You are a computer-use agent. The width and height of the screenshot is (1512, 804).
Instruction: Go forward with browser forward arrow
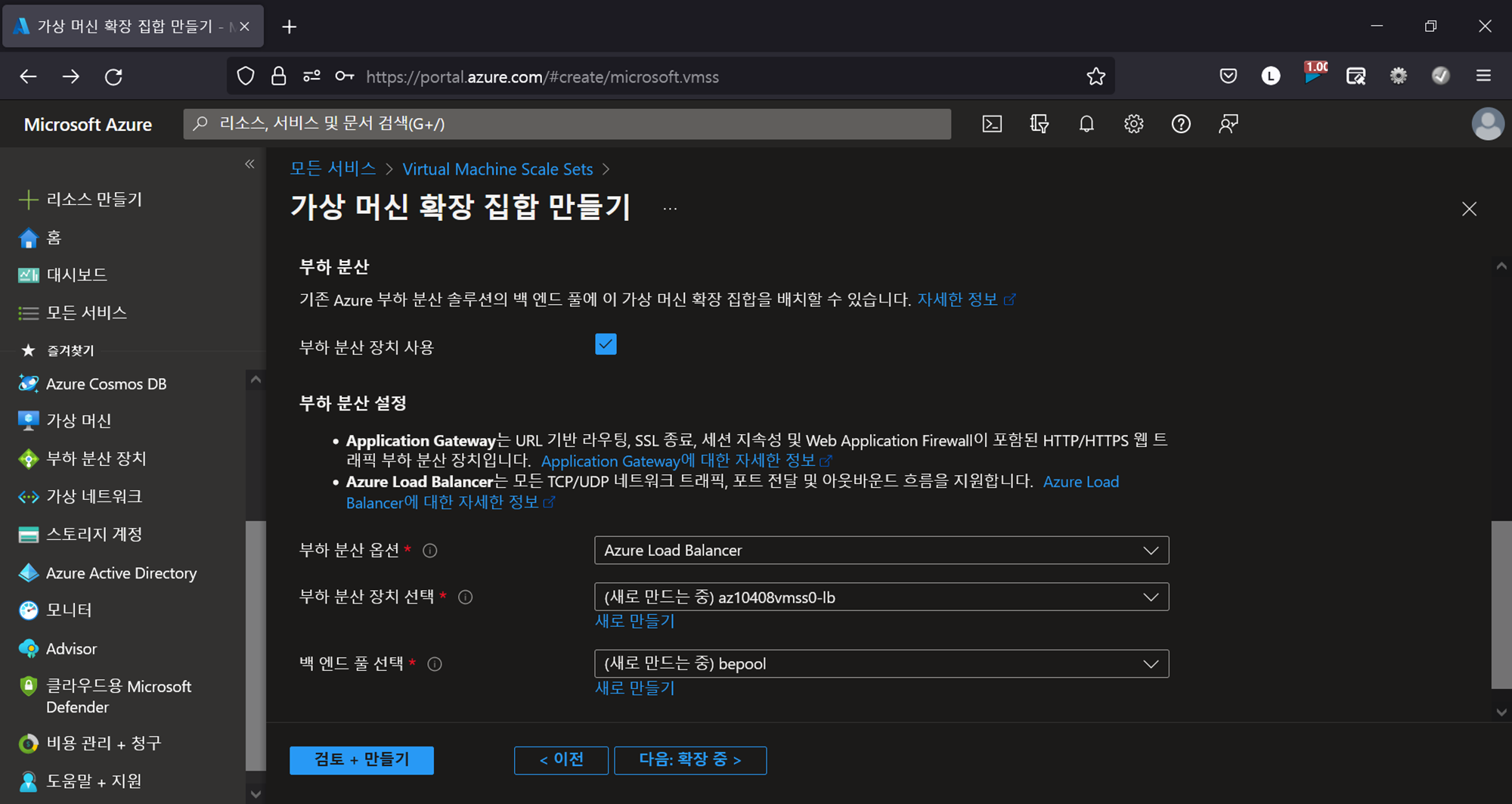(71, 76)
